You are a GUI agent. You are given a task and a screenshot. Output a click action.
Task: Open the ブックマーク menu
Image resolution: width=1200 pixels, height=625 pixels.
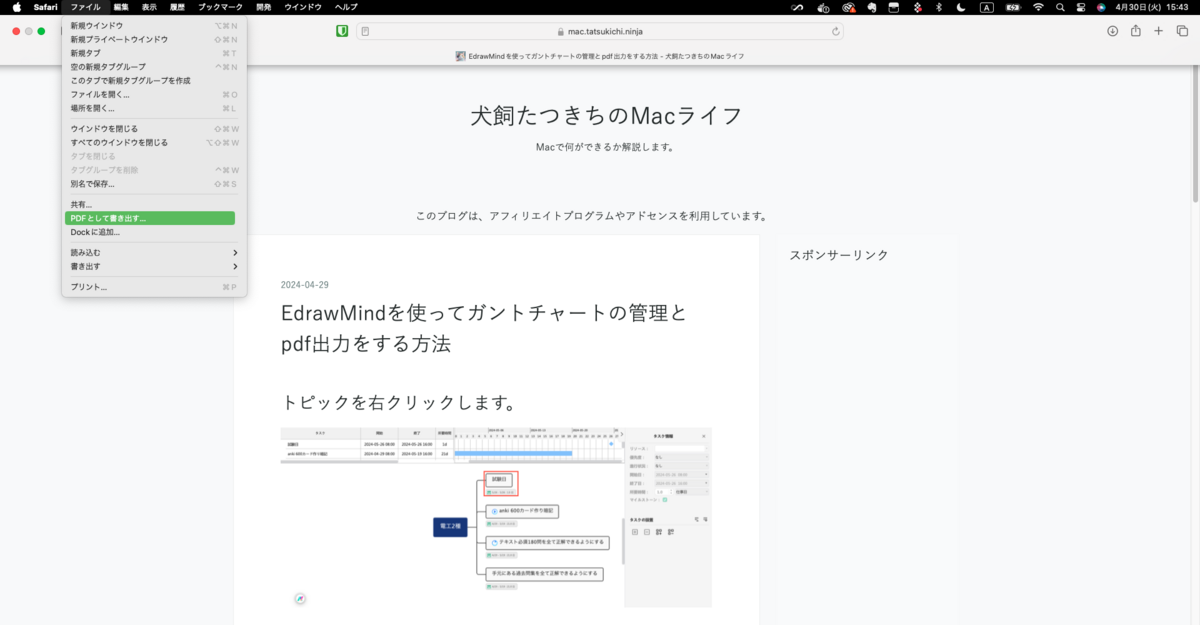pyautogui.click(x=220, y=7)
